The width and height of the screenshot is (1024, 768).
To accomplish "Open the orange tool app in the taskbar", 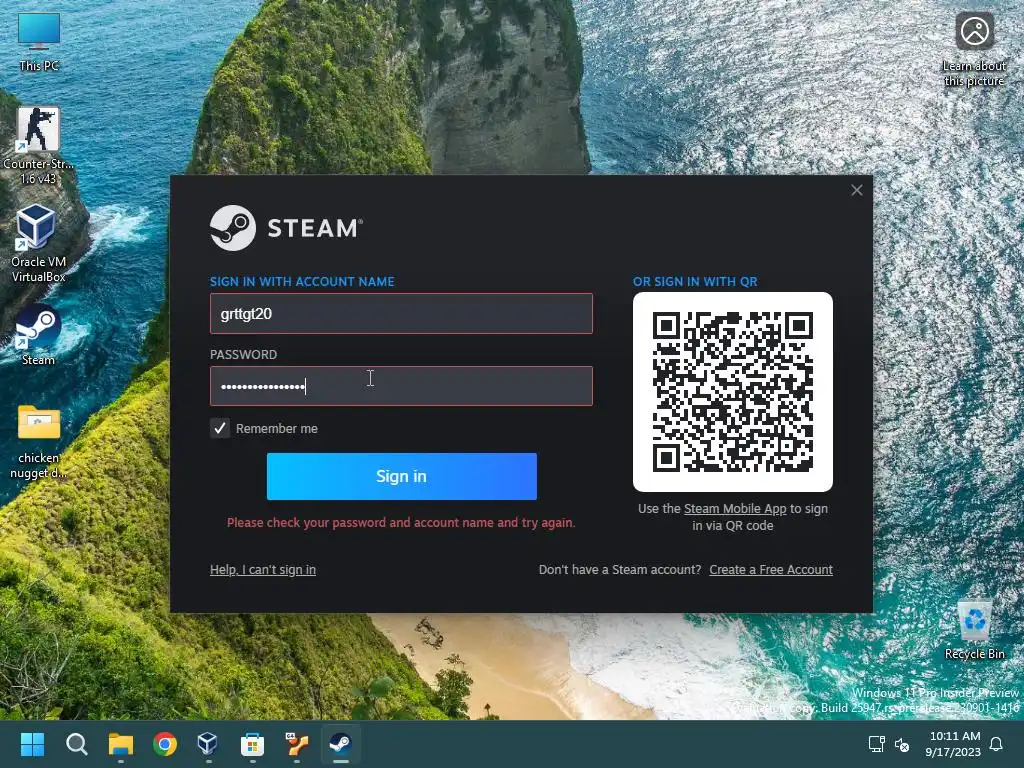I will 296,744.
